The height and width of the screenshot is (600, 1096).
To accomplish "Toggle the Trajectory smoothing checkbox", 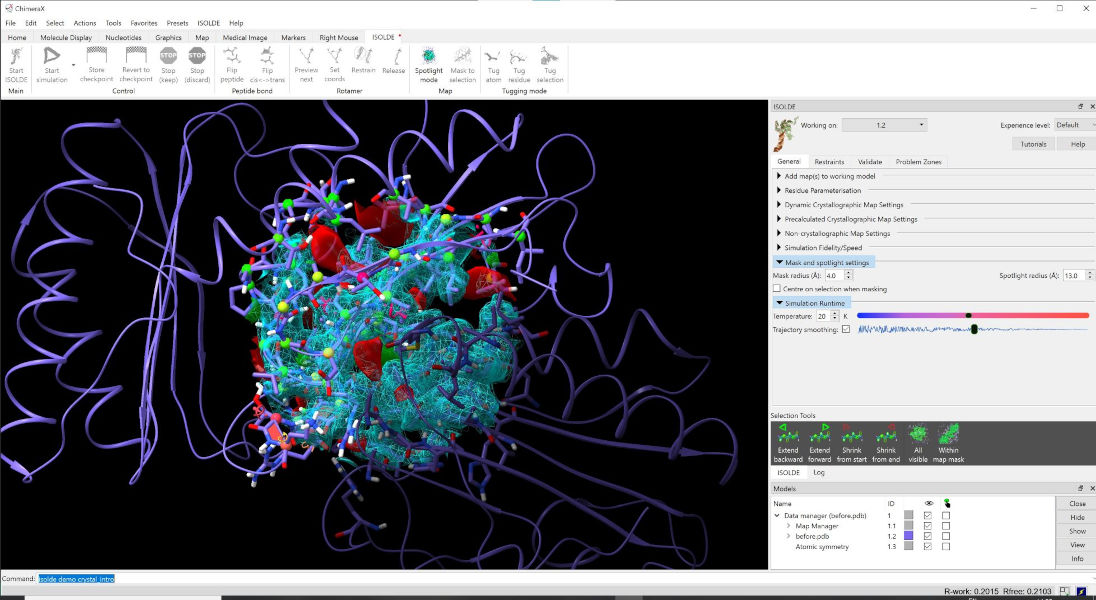I will pos(846,329).
